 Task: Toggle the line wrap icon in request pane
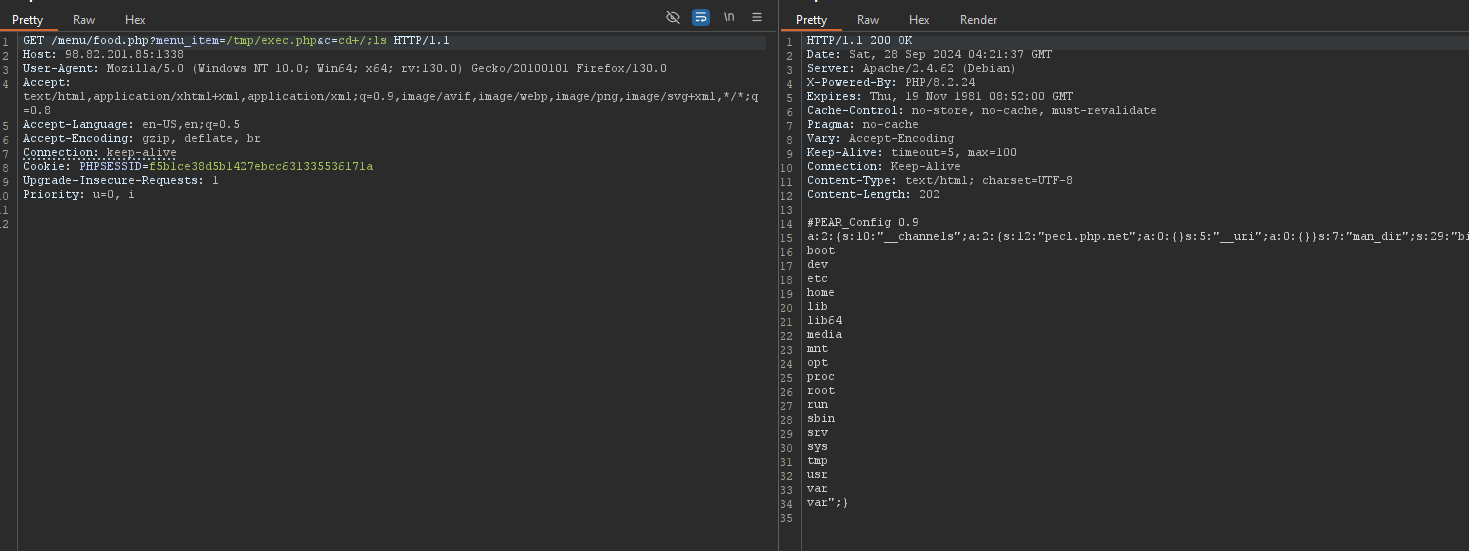701,17
